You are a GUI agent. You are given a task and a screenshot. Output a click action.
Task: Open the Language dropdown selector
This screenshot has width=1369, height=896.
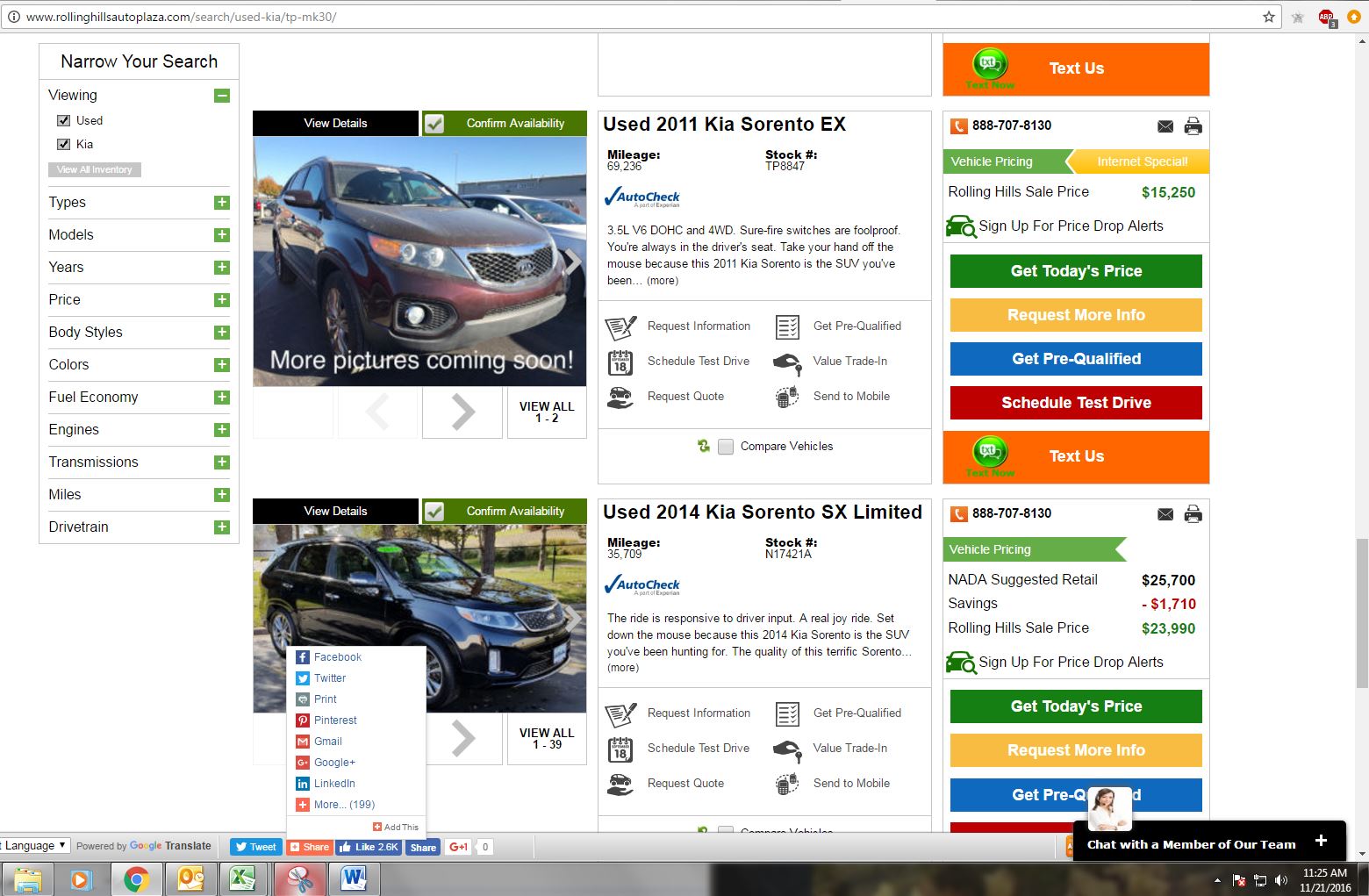pos(35,846)
